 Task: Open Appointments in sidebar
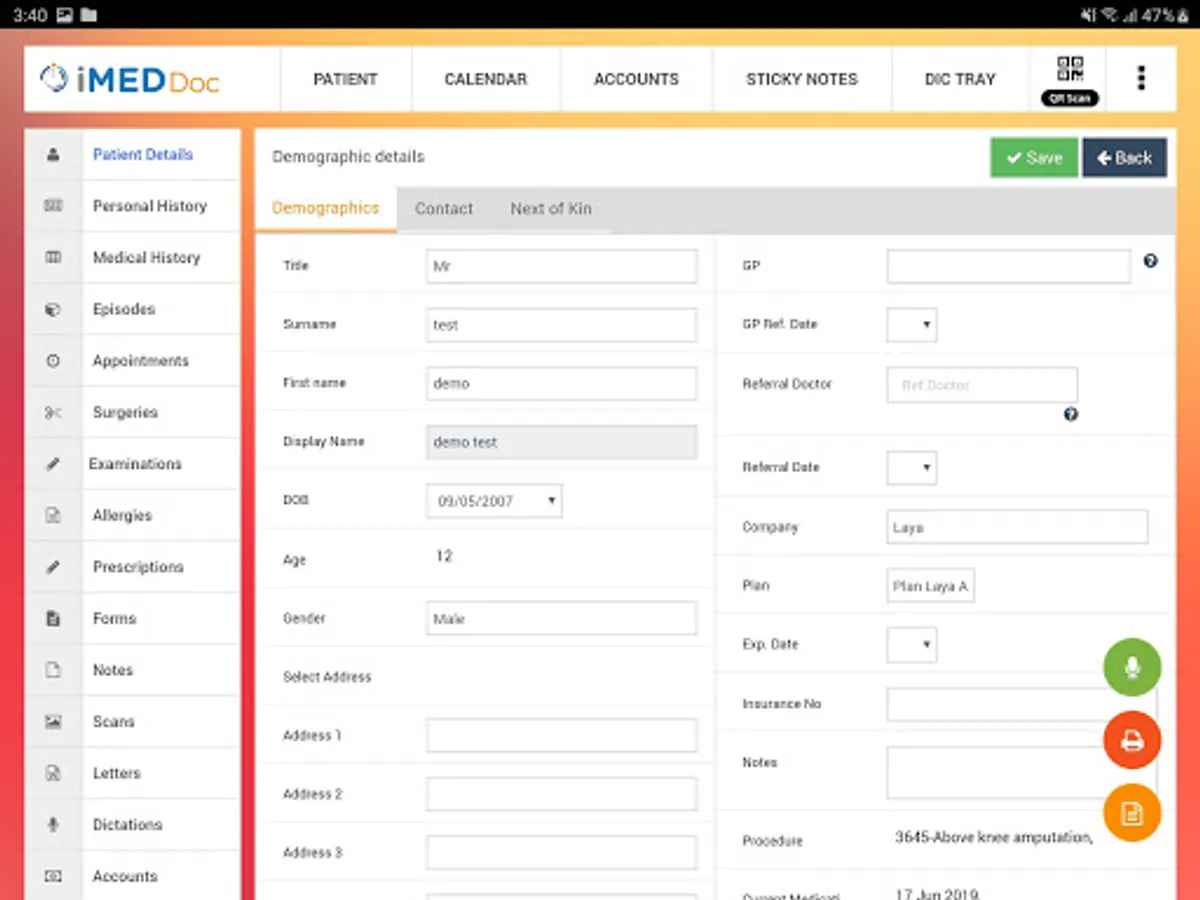141,361
